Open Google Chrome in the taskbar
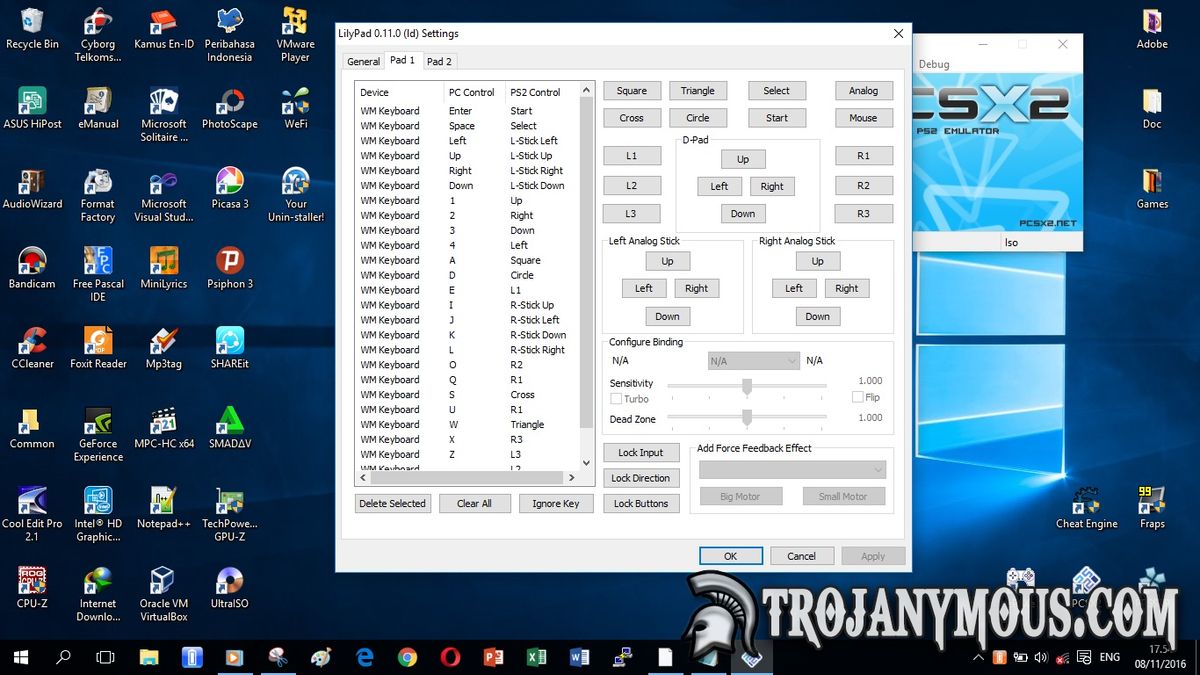 click(407, 657)
